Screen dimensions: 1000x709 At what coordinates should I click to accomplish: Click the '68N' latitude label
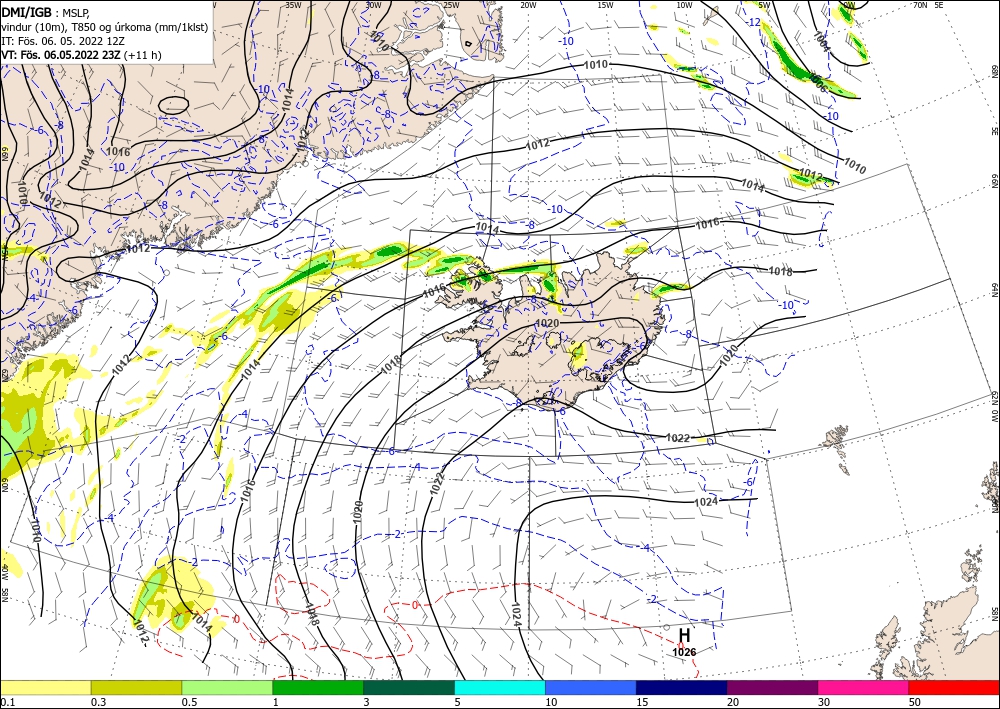pos(995,70)
